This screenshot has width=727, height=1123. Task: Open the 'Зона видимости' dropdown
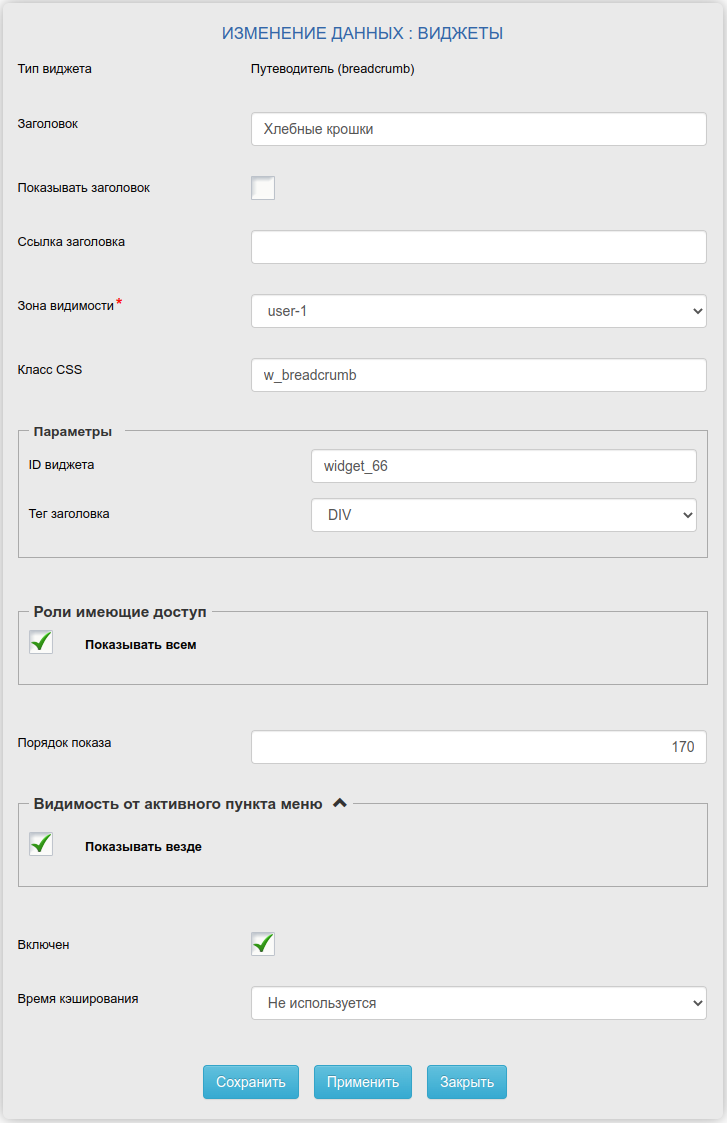[x=478, y=311]
